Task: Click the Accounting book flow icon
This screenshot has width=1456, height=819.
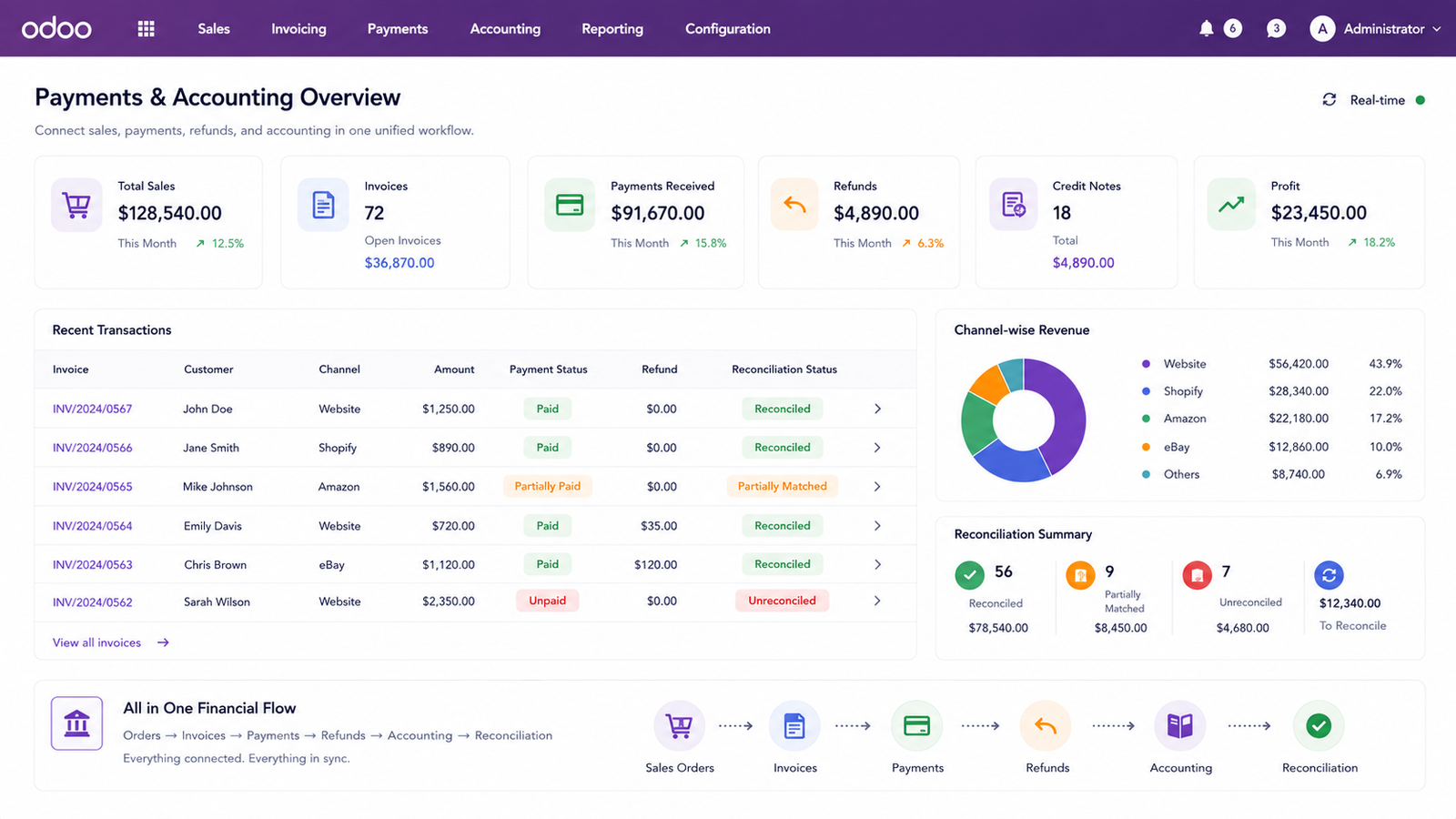Action: click(x=1180, y=726)
